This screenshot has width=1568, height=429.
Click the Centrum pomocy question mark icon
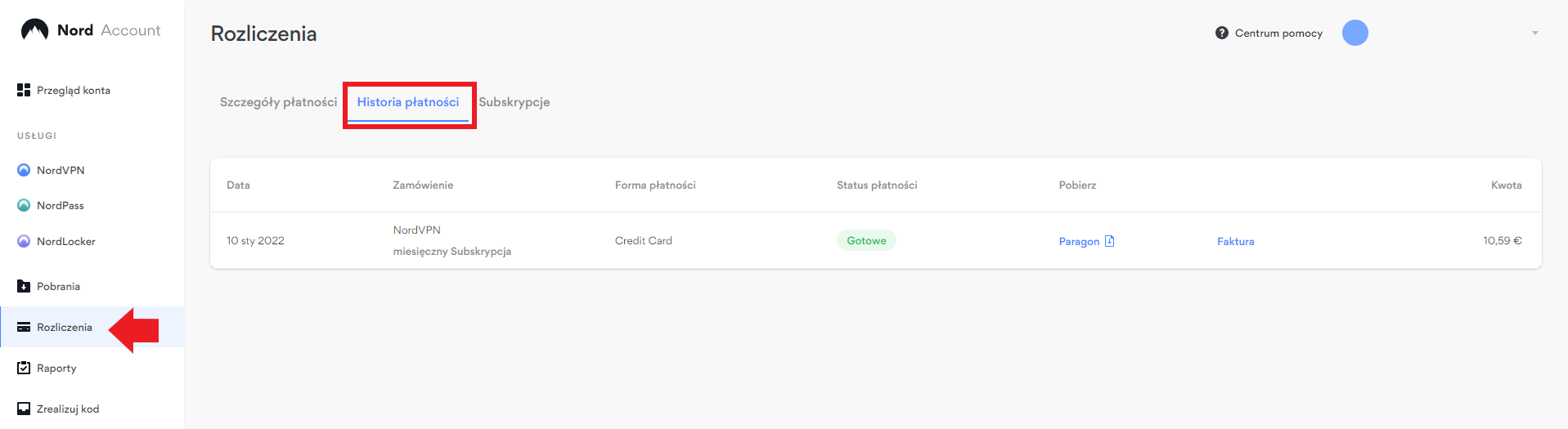tap(1222, 33)
